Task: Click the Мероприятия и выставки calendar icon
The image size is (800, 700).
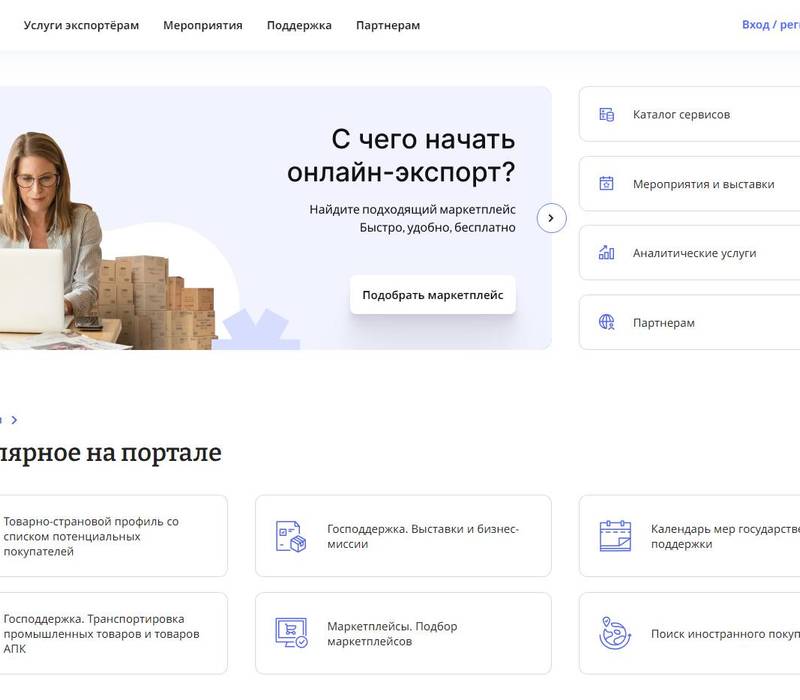Action: [x=606, y=183]
